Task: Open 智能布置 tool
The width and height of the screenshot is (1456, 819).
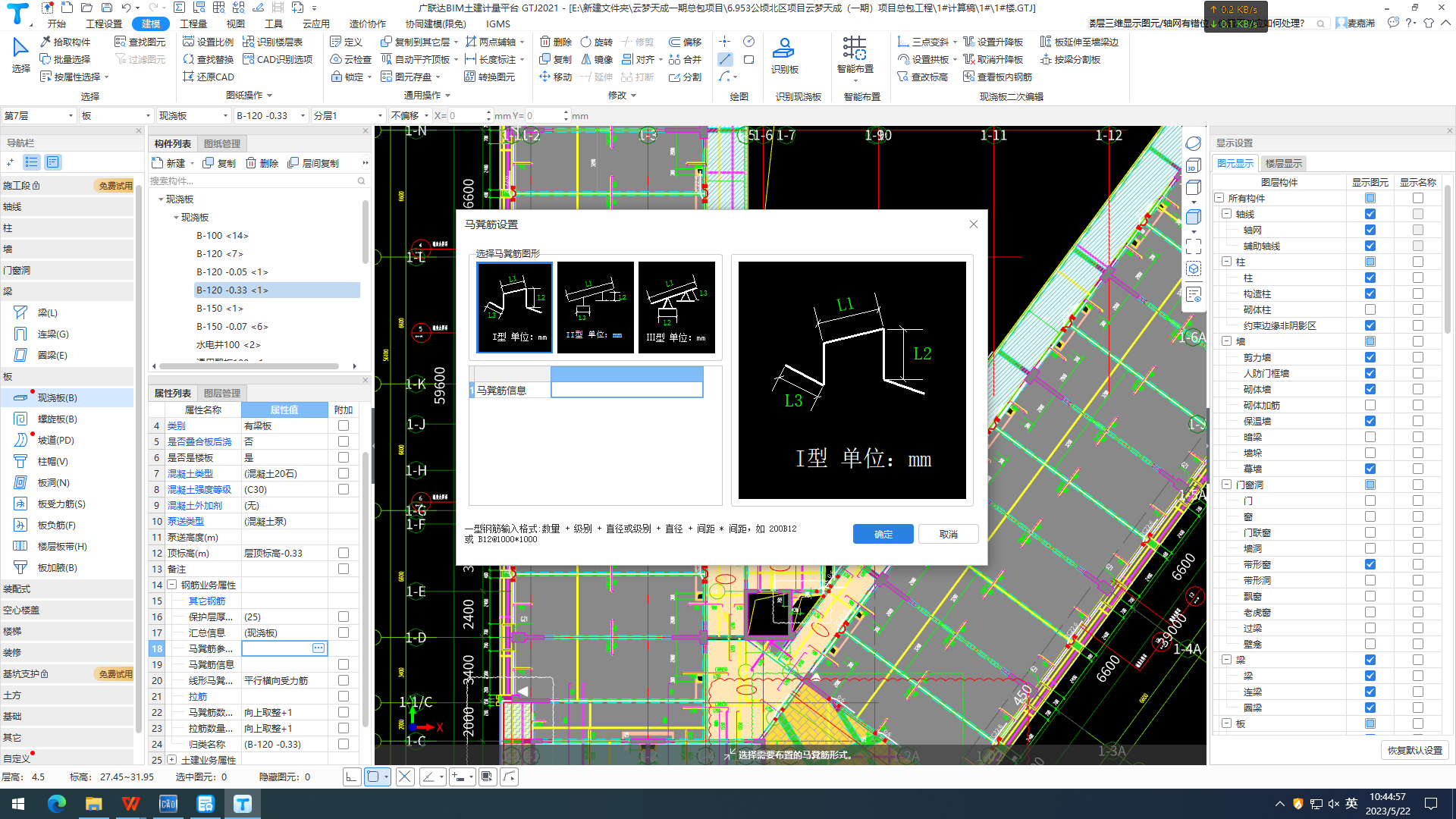Action: click(x=855, y=55)
